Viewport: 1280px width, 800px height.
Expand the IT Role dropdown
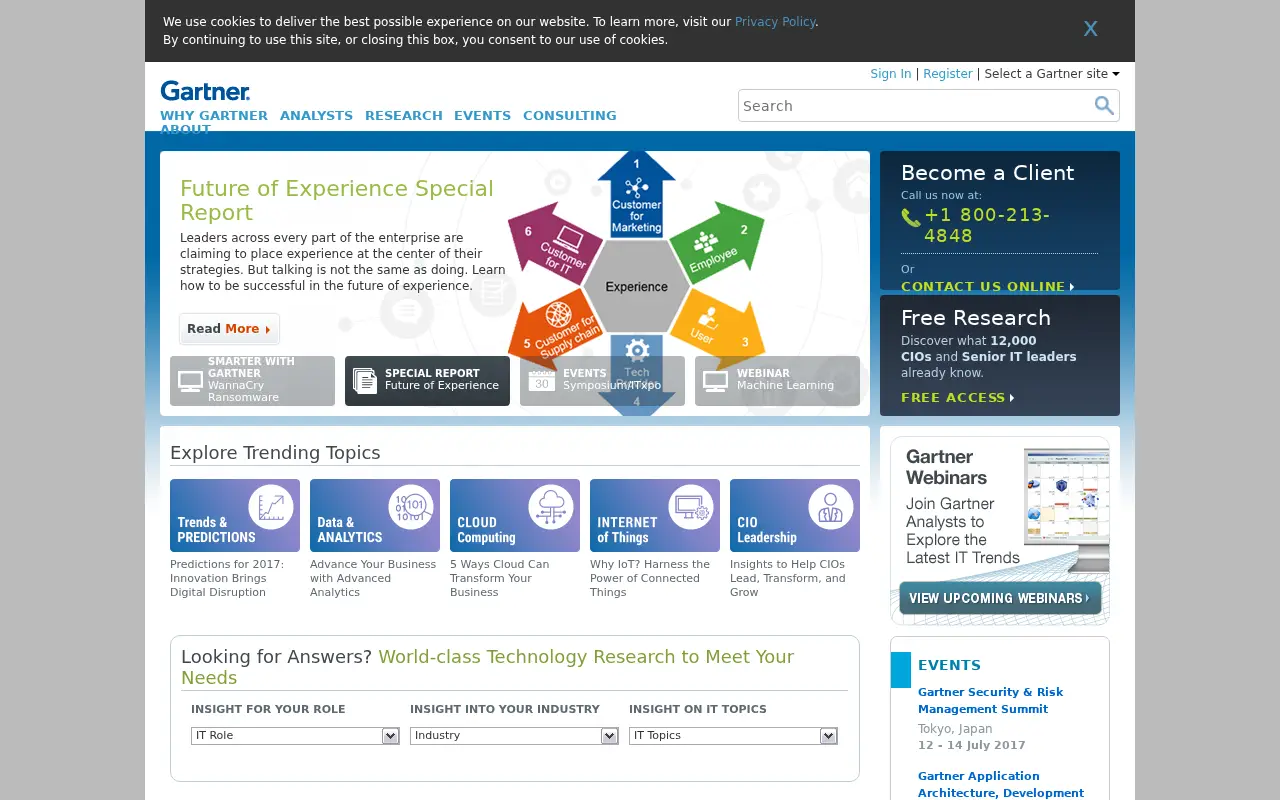click(295, 736)
